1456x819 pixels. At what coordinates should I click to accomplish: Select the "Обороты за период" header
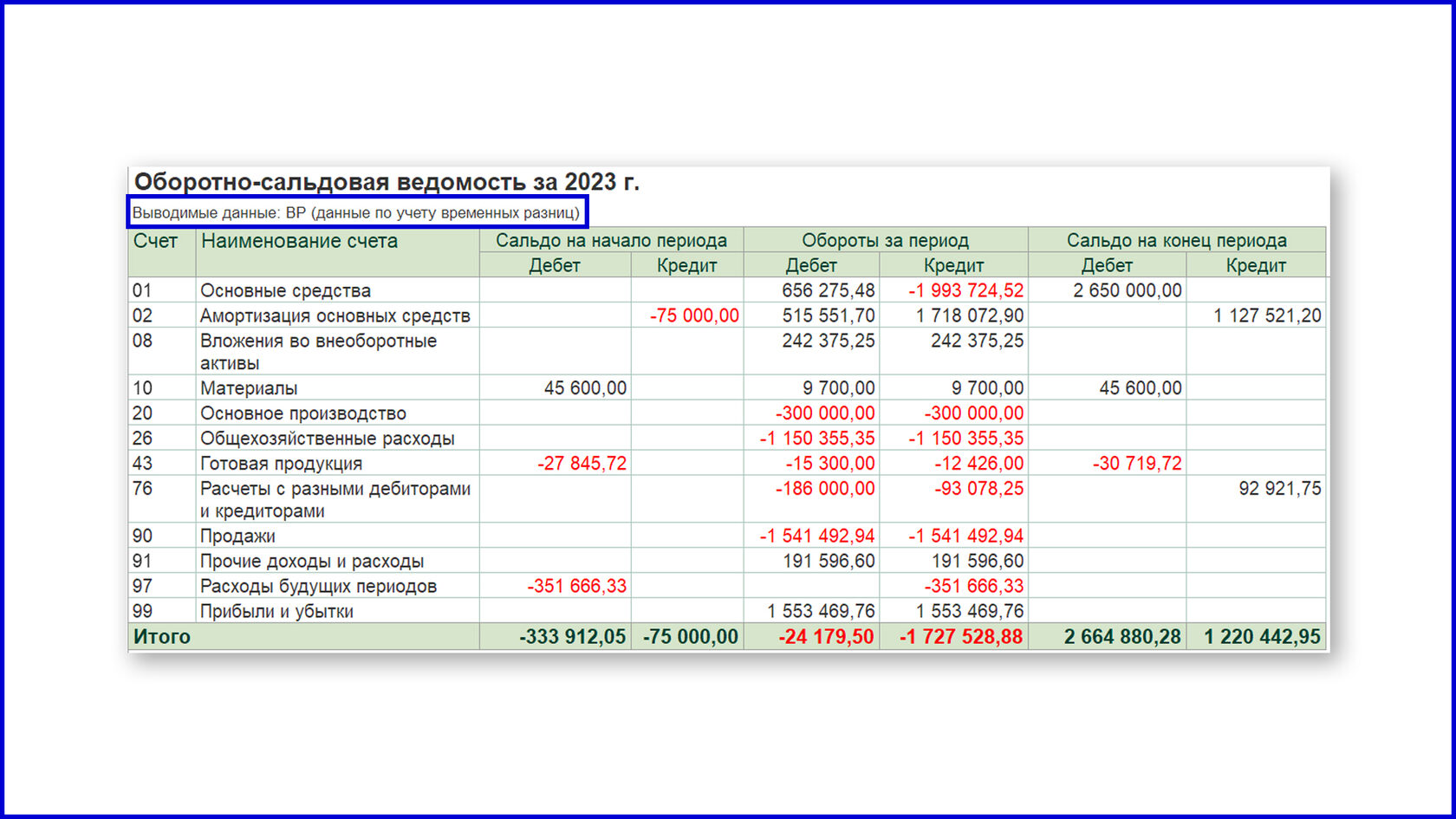885,240
